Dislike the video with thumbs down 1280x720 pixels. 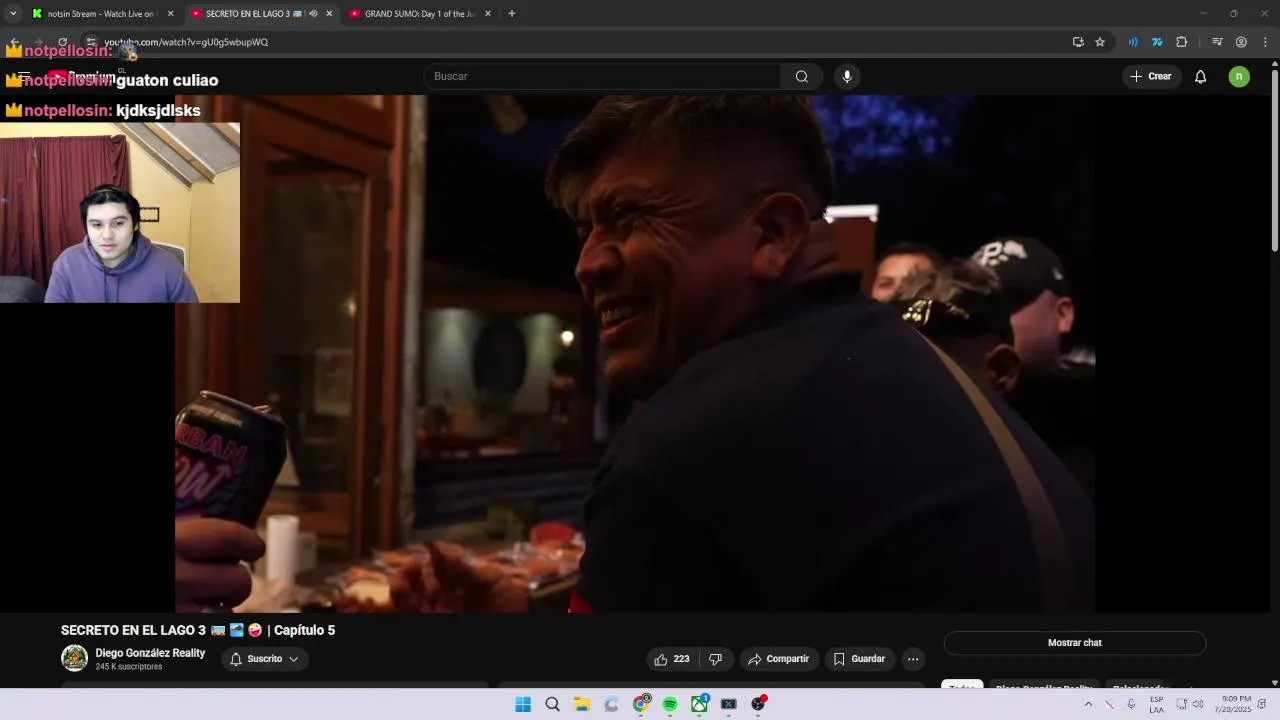point(716,659)
